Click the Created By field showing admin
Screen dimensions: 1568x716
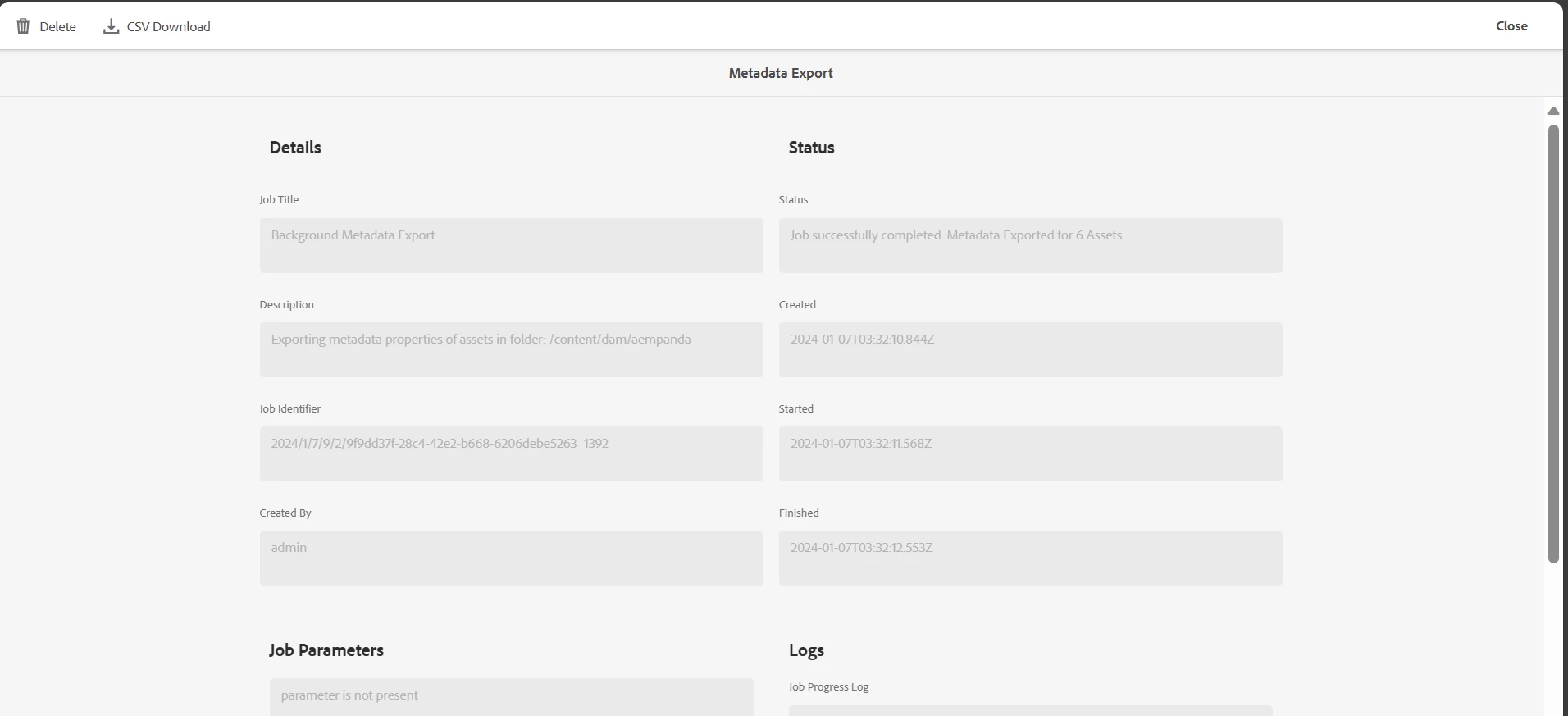coord(511,558)
